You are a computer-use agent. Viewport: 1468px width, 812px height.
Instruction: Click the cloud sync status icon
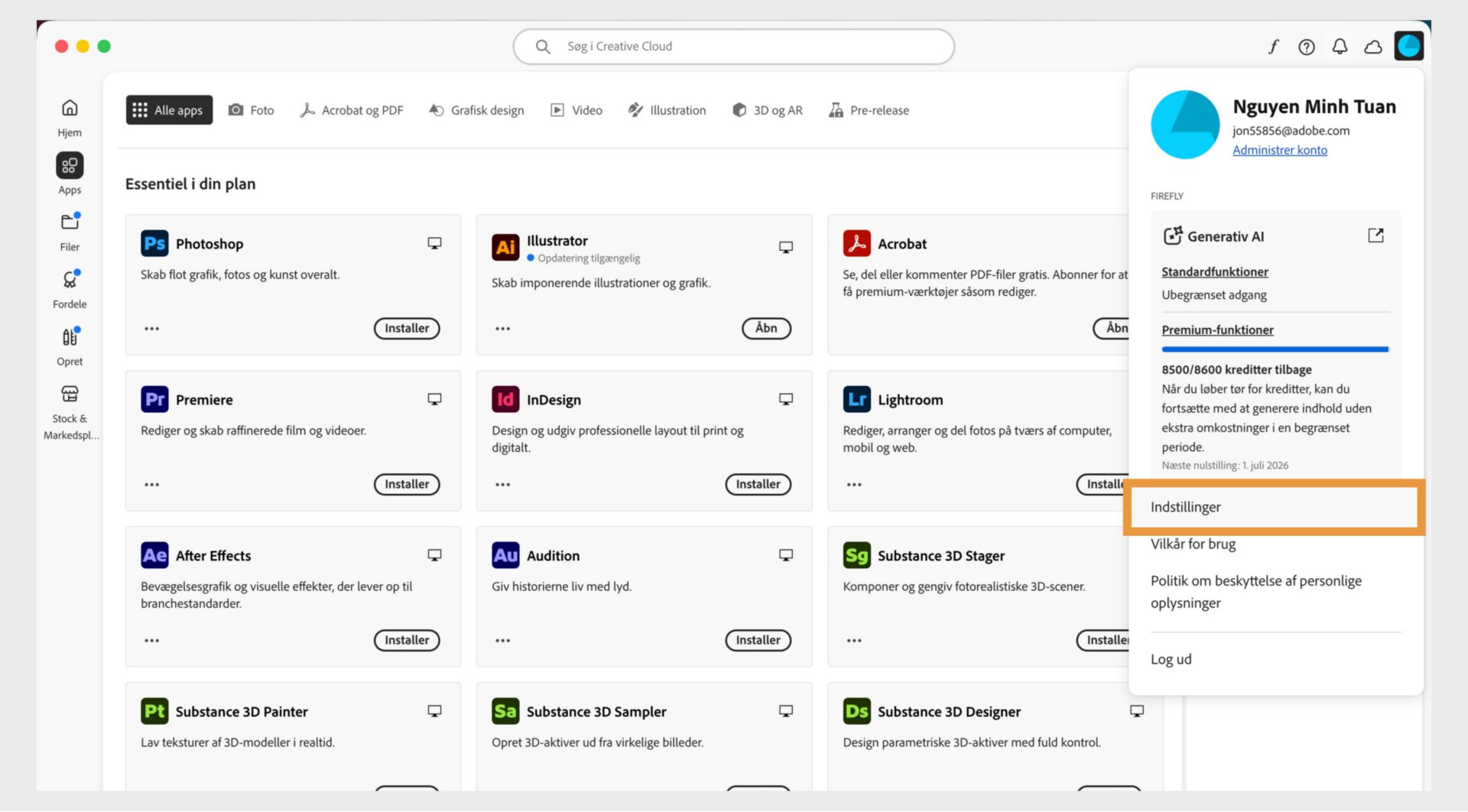tap(1373, 47)
